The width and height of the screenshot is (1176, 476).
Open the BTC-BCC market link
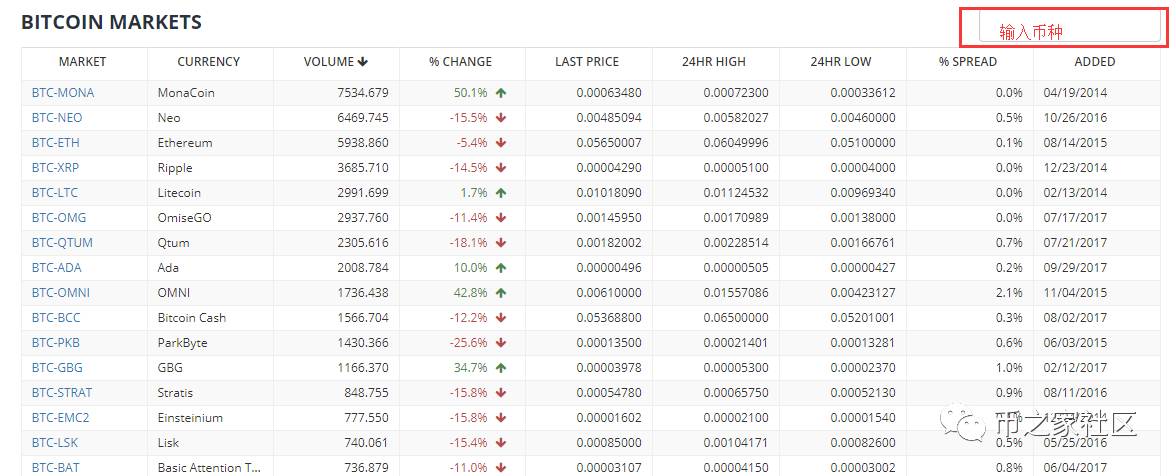coord(56,318)
